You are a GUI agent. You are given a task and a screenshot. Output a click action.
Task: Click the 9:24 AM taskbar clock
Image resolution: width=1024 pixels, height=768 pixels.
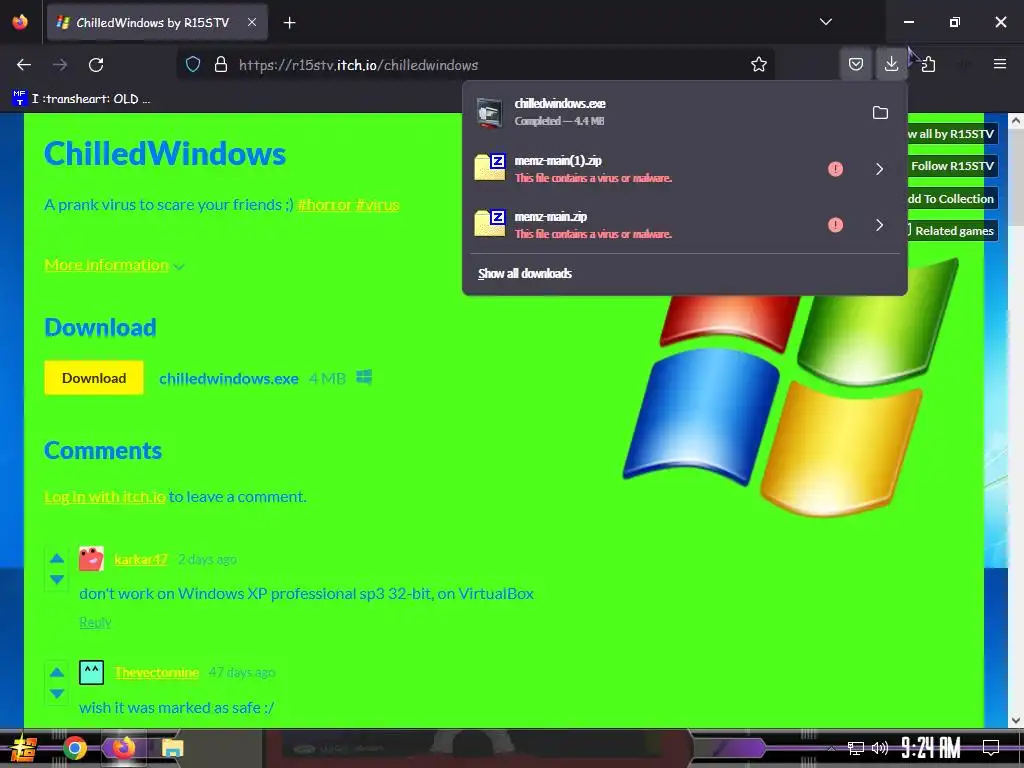click(x=931, y=748)
